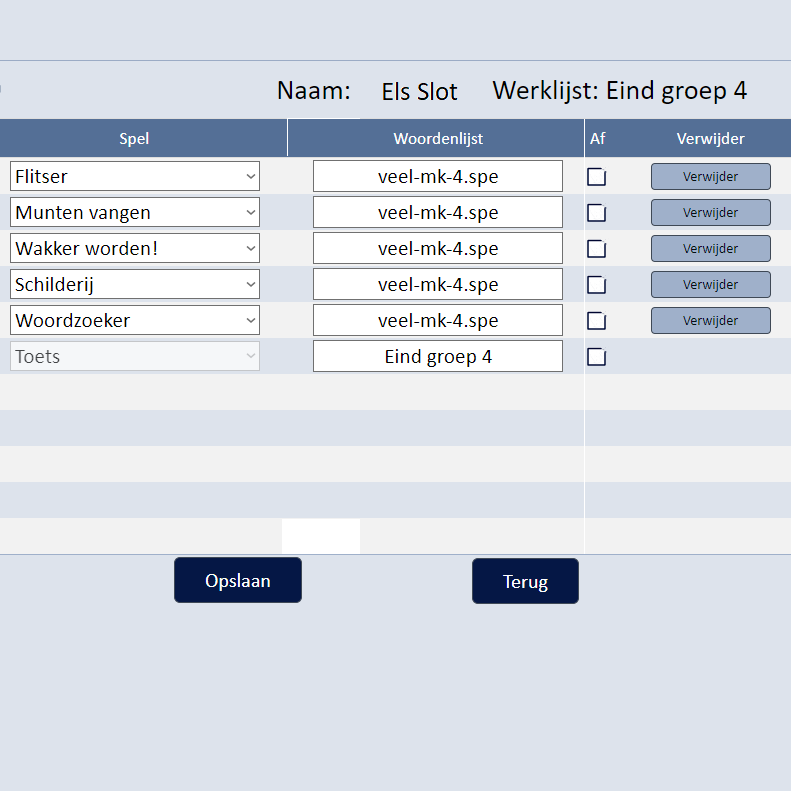Viewport: 791px width, 791px height.
Task: Select Munten vangen's veel-mk-4.spe field
Action: click(438, 212)
